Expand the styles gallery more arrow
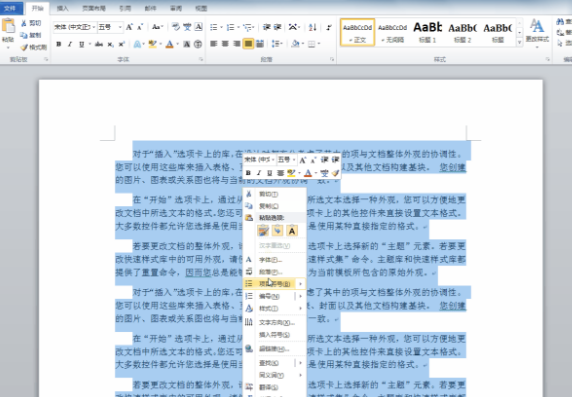The height and width of the screenshot is (397, 572). click(x=519, y=42)
